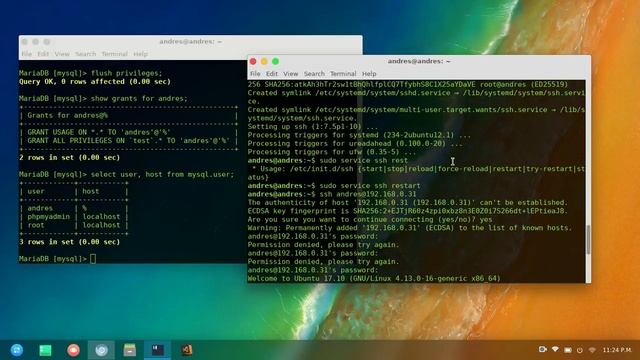The height and width of the screenshot is (360, 640).
Task: Click 'phpmyadmin' user row in table
Action: [73, 217]
